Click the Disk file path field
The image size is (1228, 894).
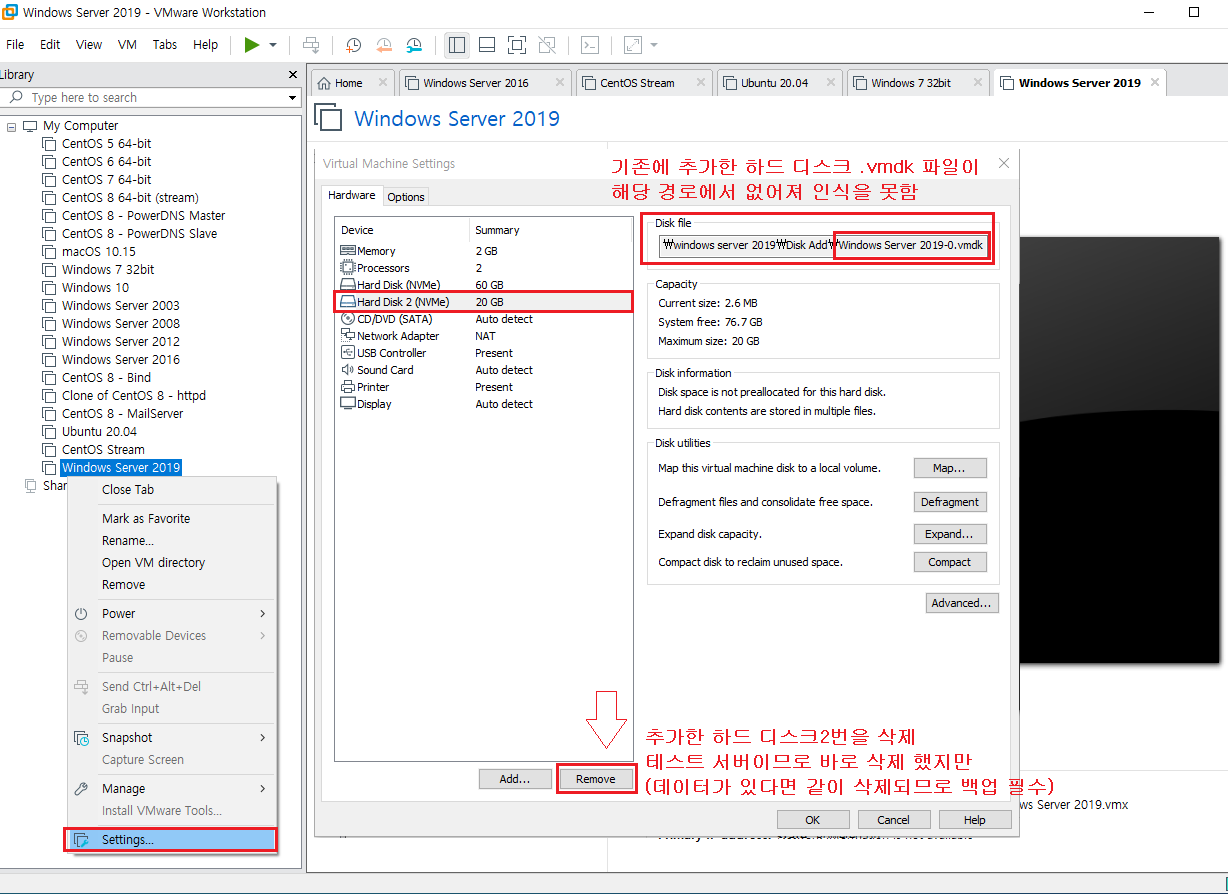pyautogui.click(x=823, y=246)
